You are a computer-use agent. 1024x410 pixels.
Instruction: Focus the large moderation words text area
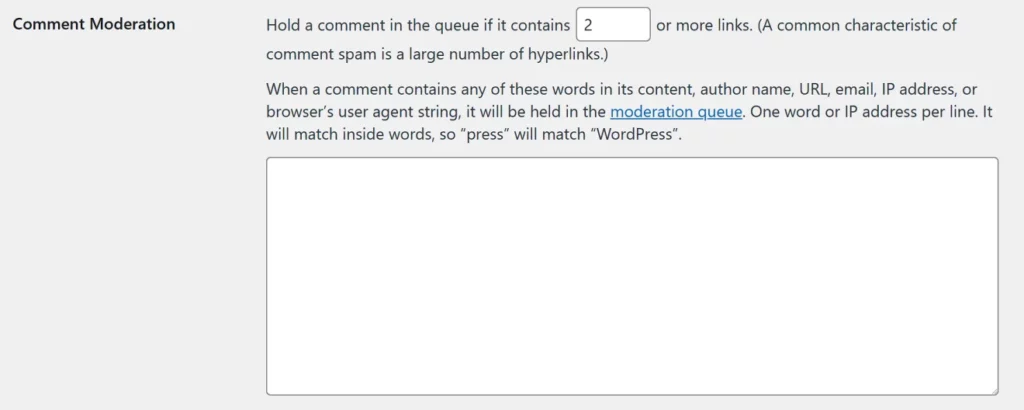click(x=632, y=276)
